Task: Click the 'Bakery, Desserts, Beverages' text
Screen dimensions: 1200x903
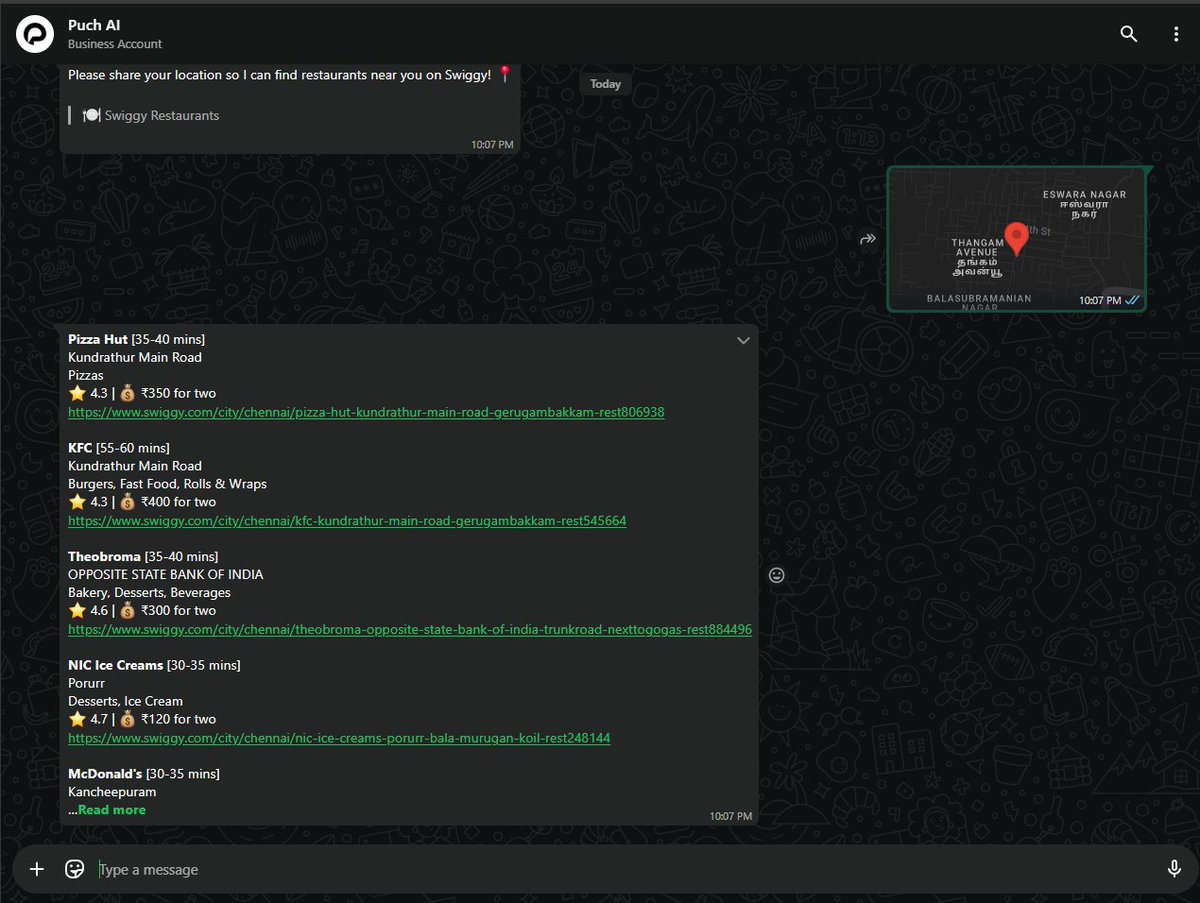Action: tap(149, 592)
